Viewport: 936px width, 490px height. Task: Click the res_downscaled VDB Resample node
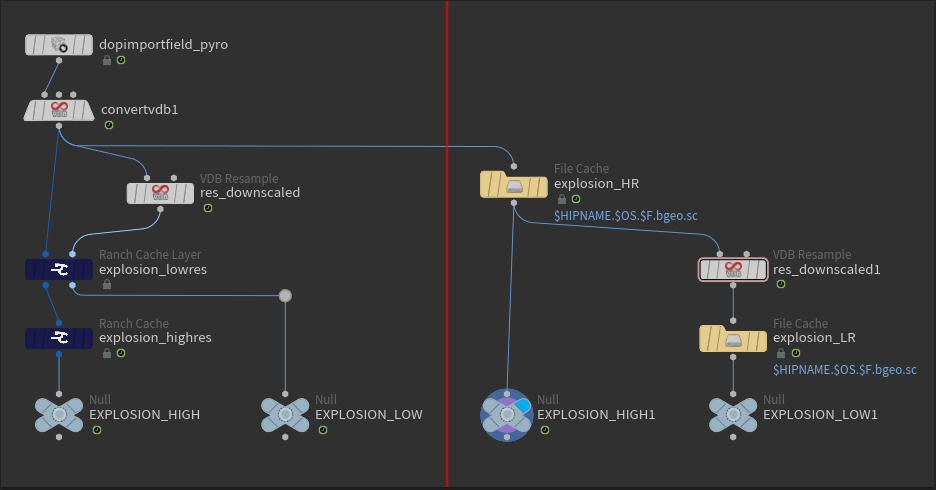tap(160, 193)
